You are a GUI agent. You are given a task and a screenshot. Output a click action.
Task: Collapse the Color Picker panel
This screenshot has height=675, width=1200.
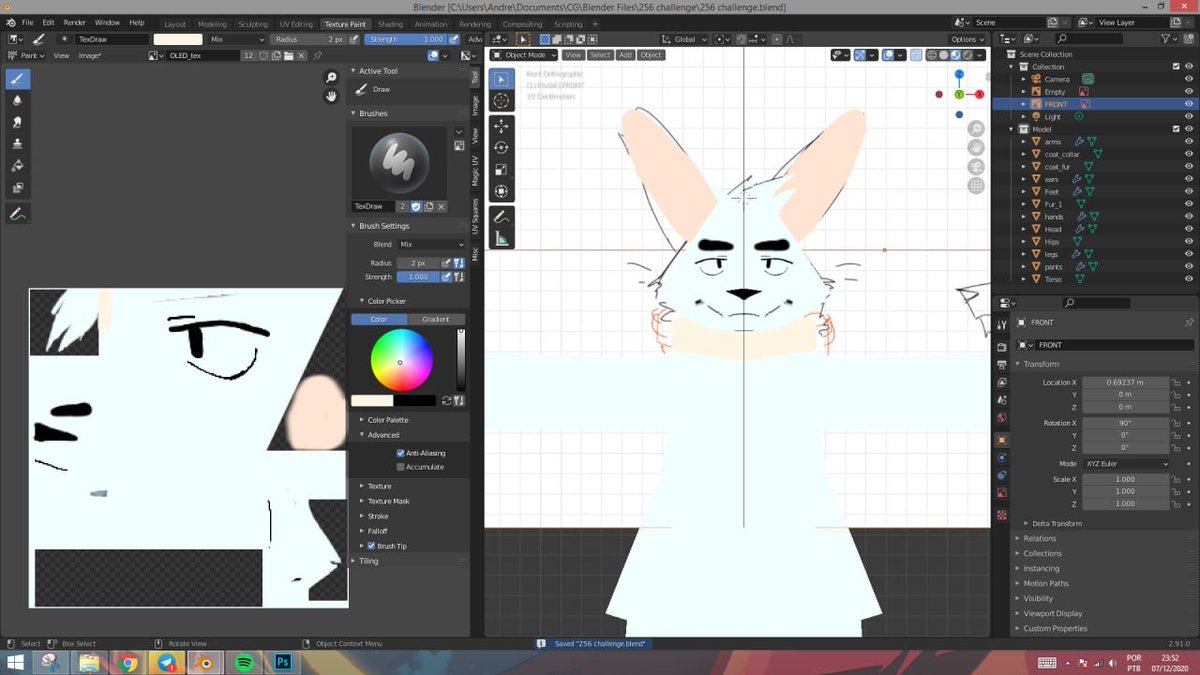pyautogui.click(x=386, y=301)
